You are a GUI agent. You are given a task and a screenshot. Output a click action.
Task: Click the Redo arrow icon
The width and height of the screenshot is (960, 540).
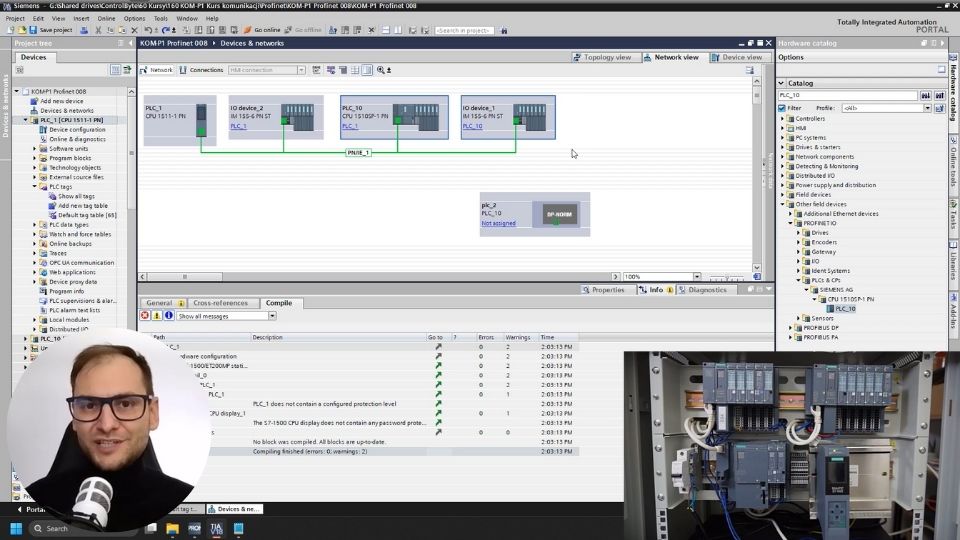(165, 30)
